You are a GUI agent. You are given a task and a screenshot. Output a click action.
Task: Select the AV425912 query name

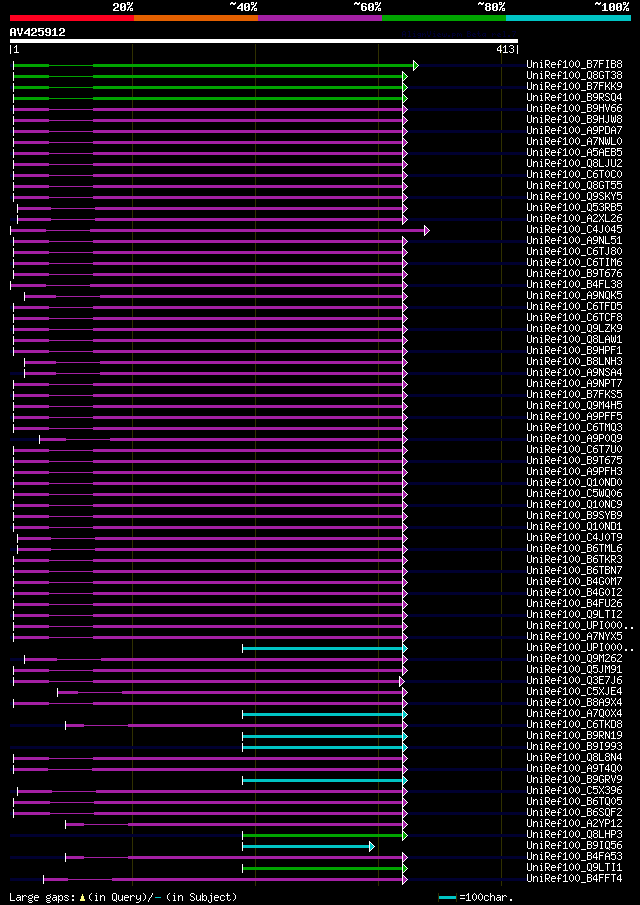38,32
